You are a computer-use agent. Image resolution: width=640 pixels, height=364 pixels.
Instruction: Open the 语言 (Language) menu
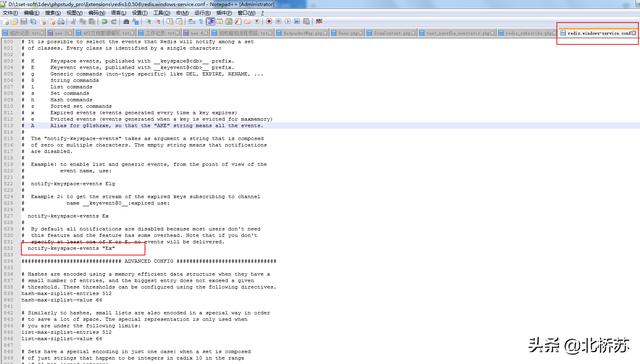[x=118, y=13]
